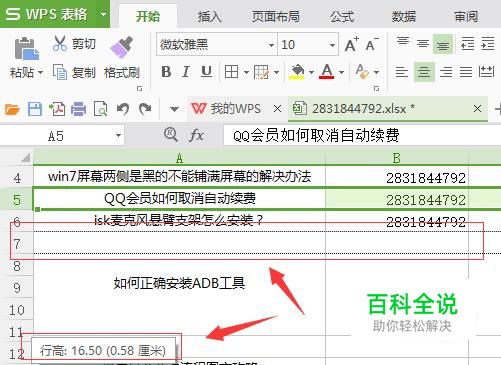Toggle Italic formatting
The image size is (501, 365).
[186, 72]
